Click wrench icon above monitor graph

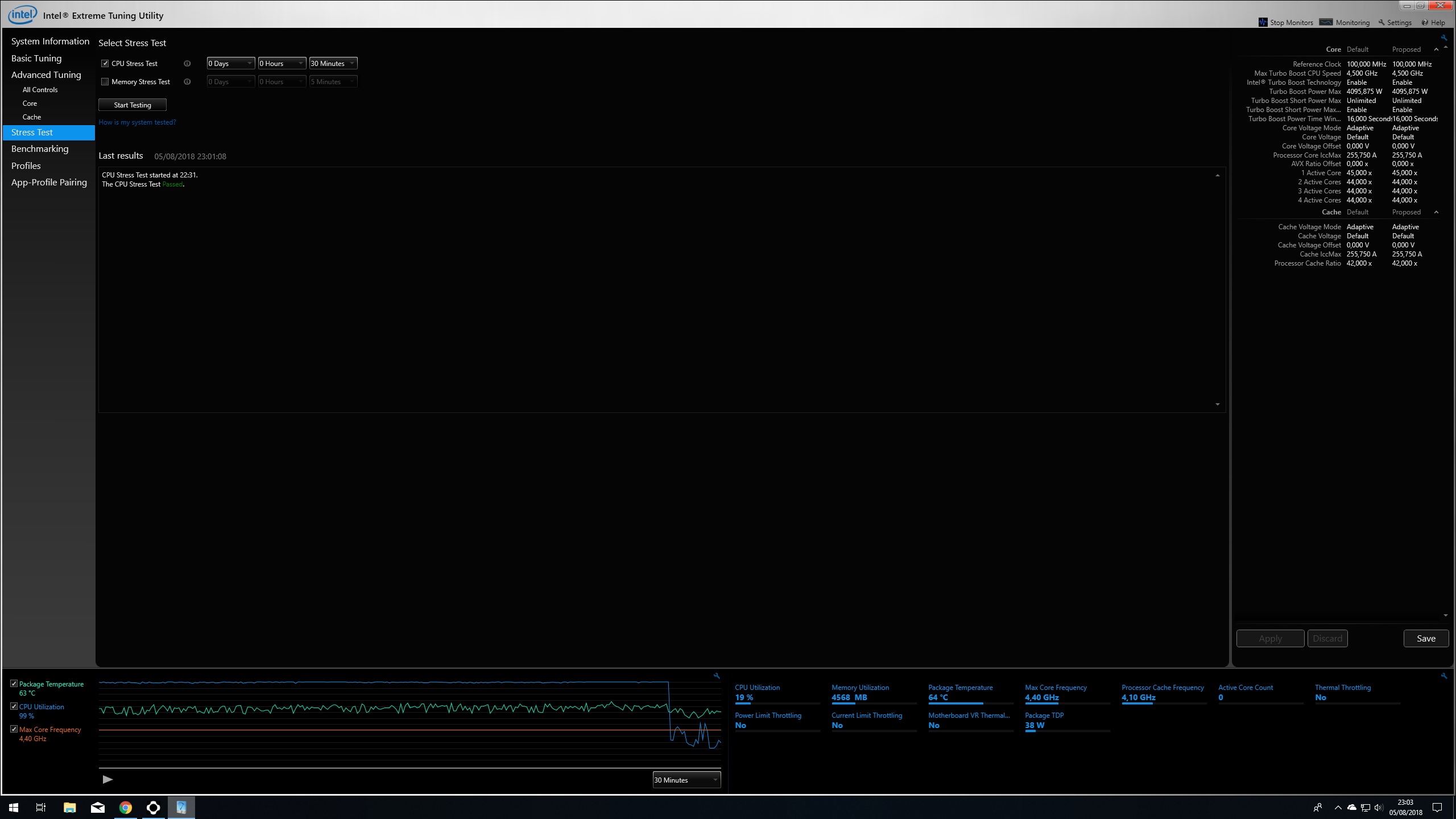(x=717, y=676)
